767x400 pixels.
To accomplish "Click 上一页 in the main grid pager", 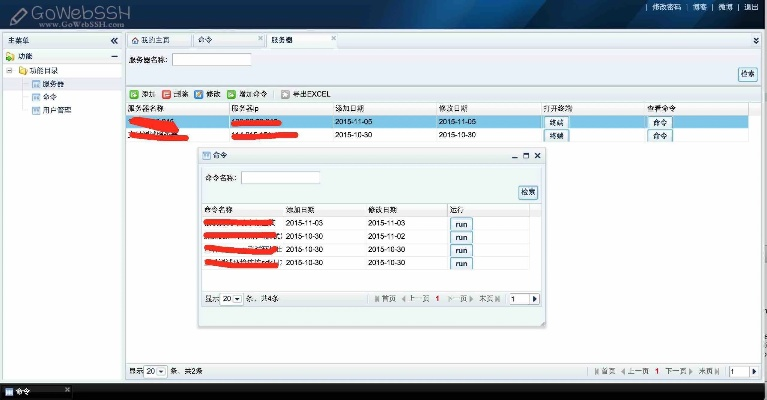I will (635, 372).
